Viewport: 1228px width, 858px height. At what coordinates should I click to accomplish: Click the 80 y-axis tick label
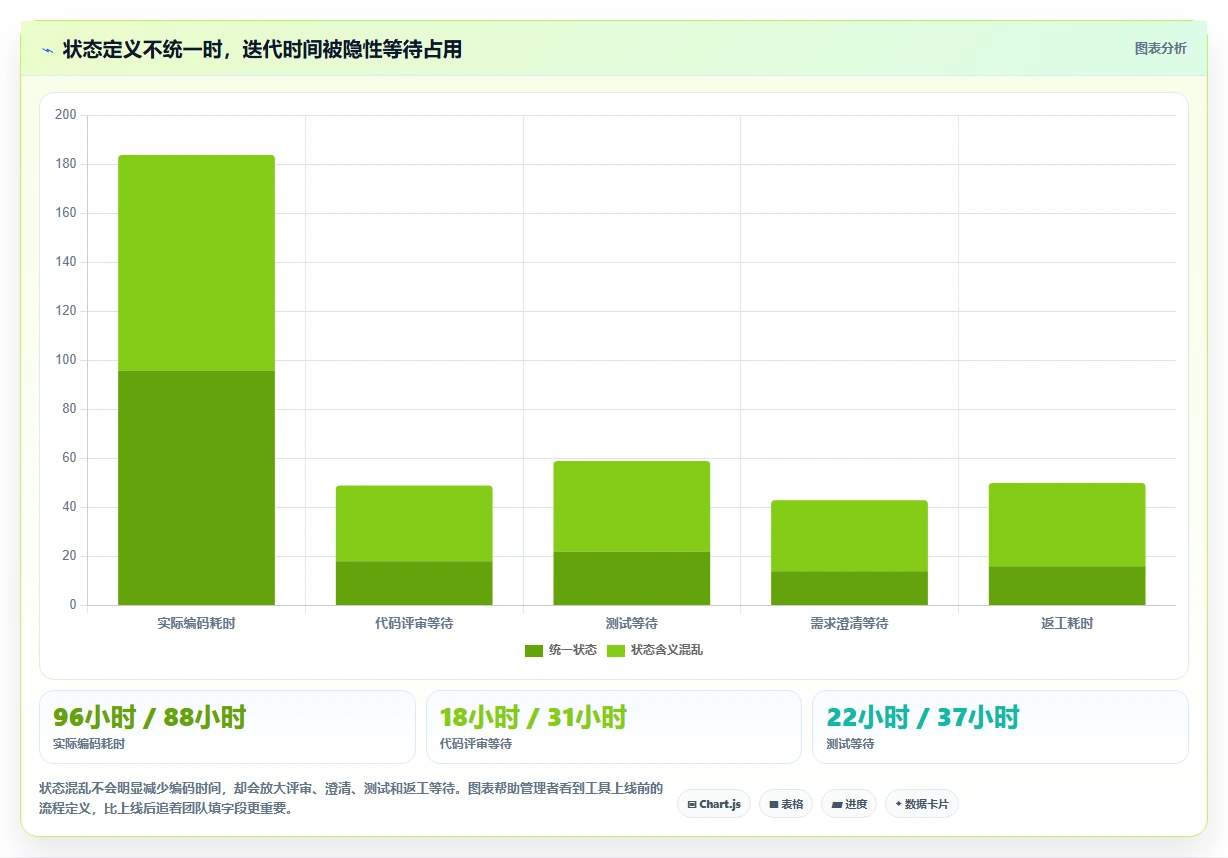(x=69, y=409)
